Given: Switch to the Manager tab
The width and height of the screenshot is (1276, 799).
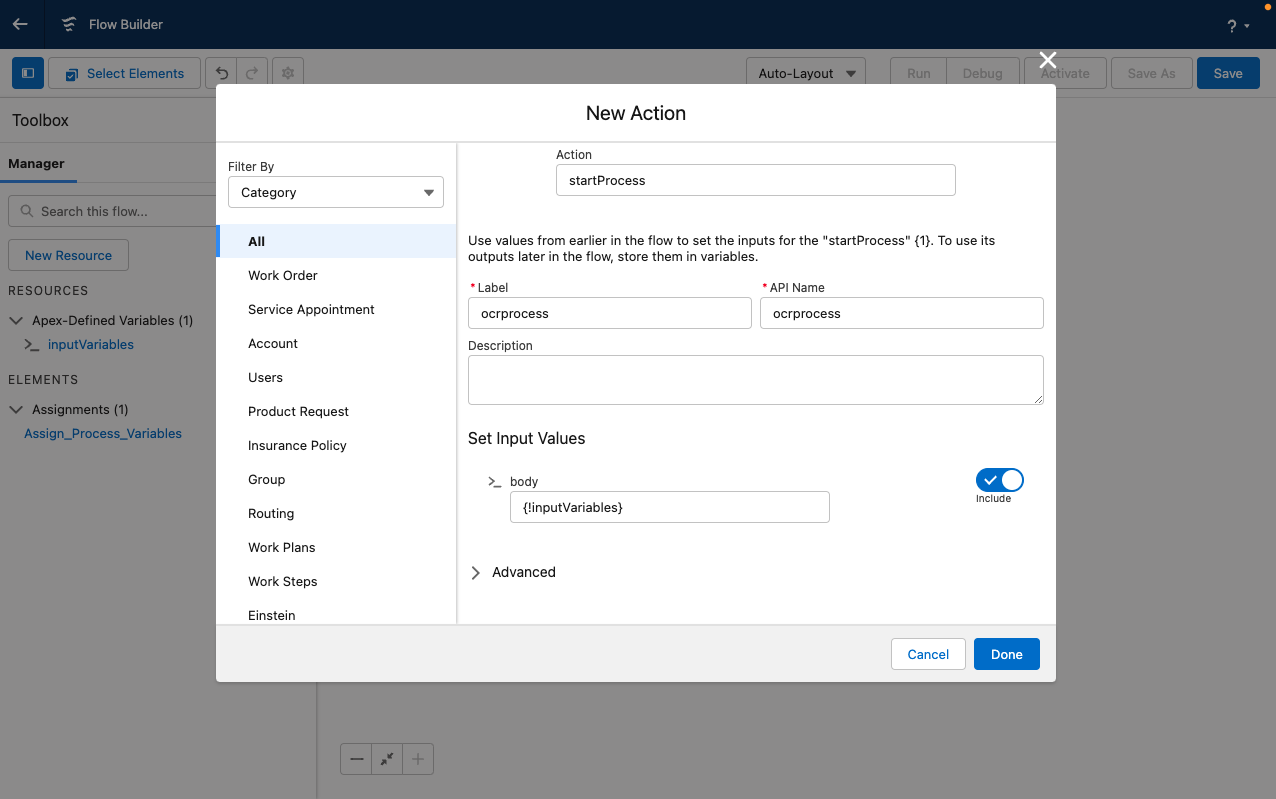Looking at the screenshot, I should (x=37, y=163).
